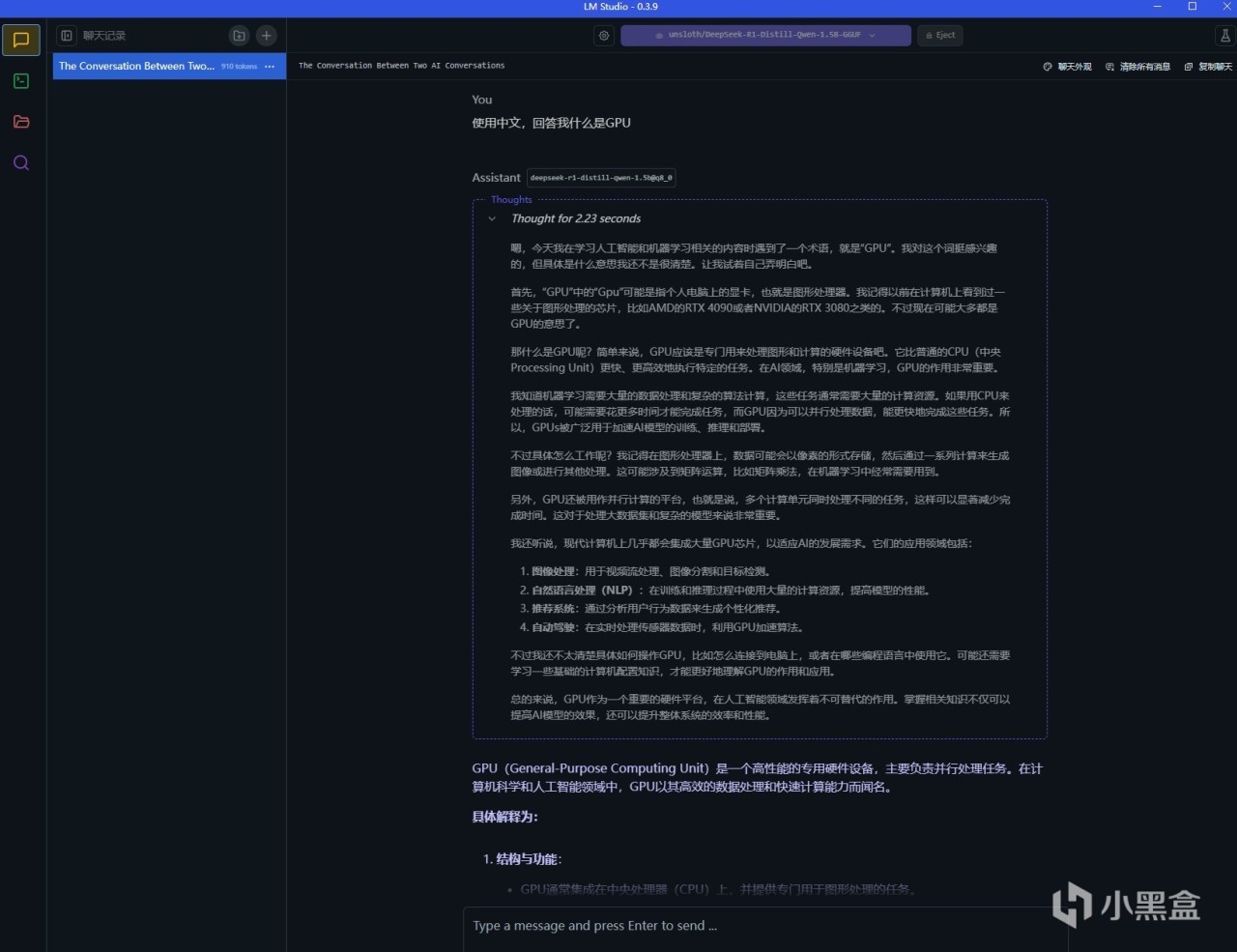Toggle the chat history sidebar panel icon

[x=67, y=36]
